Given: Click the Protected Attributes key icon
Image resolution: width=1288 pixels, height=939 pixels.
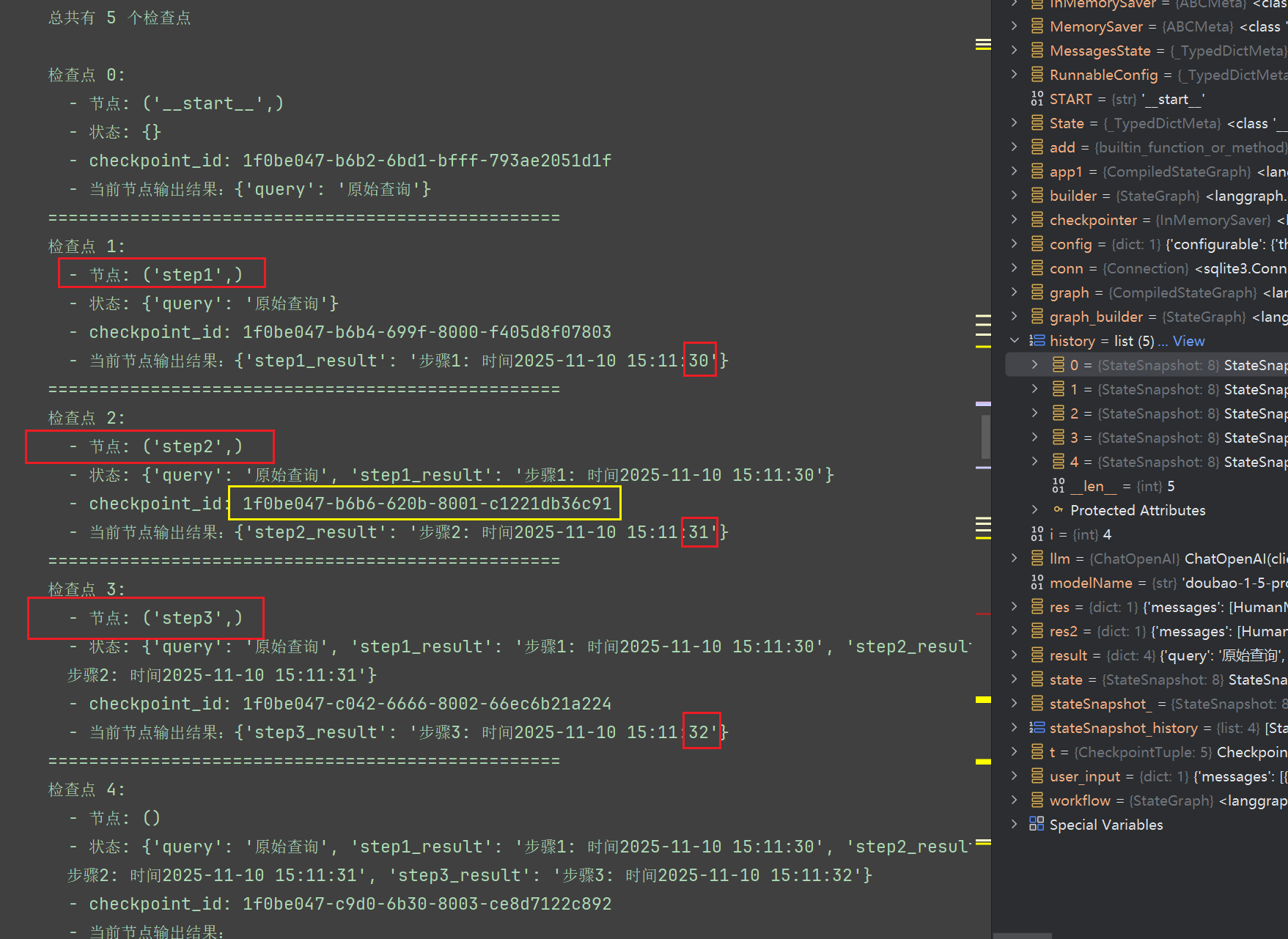Looking at the screenshot, I should [1058, 510].
